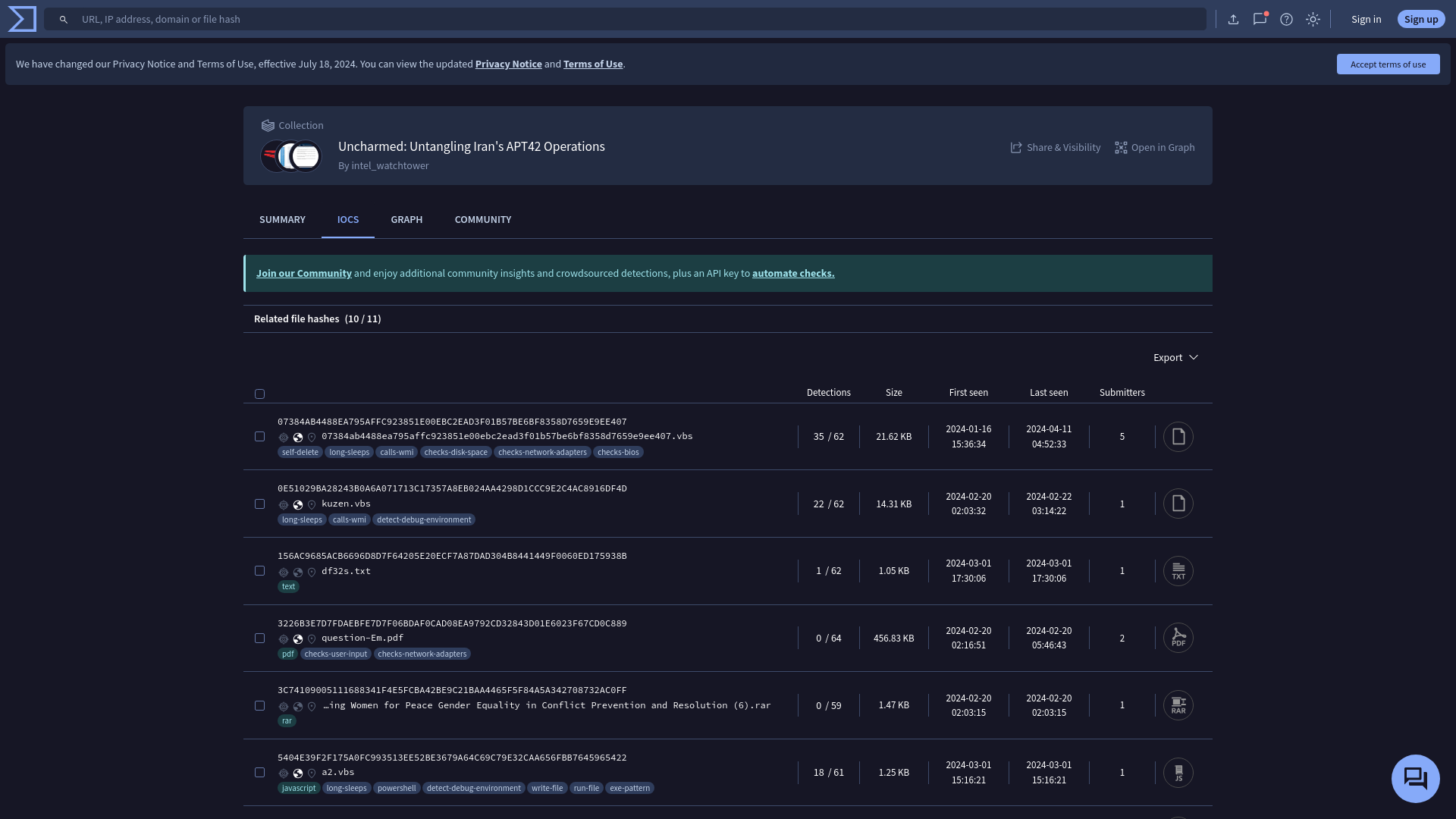Go to the COMMUNITY tab
This screenshot has width=1456, height=819.
483,220
